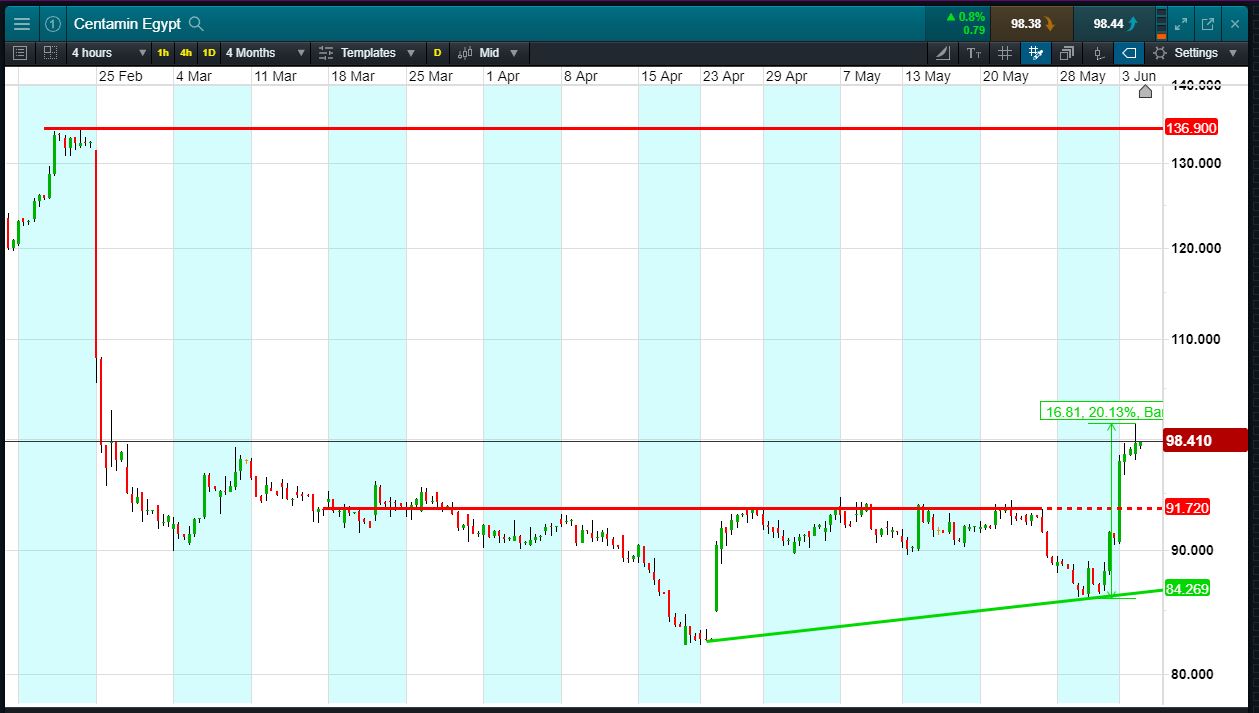The width and height of the screenshot is (1259, 713).
Task: Open the 4 hours interval dropdown
Action: pyautogui.click(x=107, y=53)
